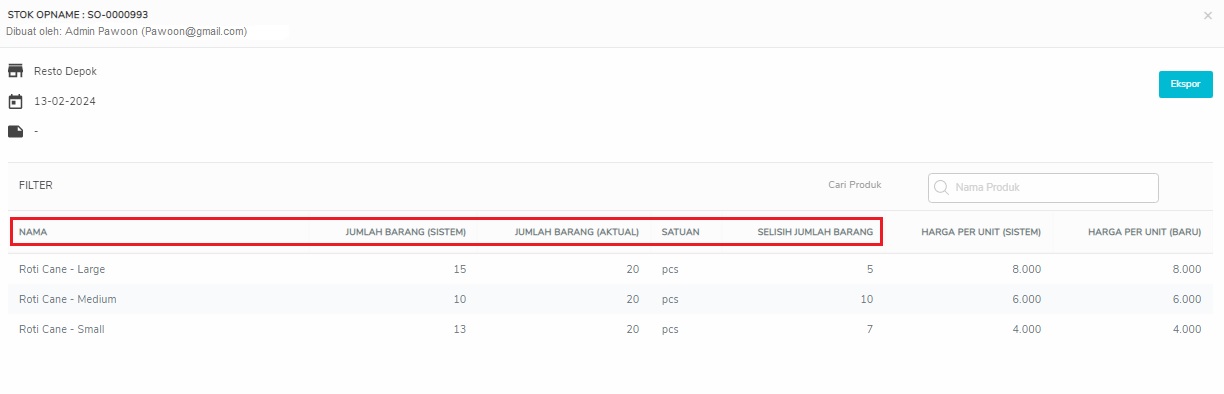Export the stock opname with Ekspor
The width and height of the screenshot is (1224, 394).
coord(1185,84)
